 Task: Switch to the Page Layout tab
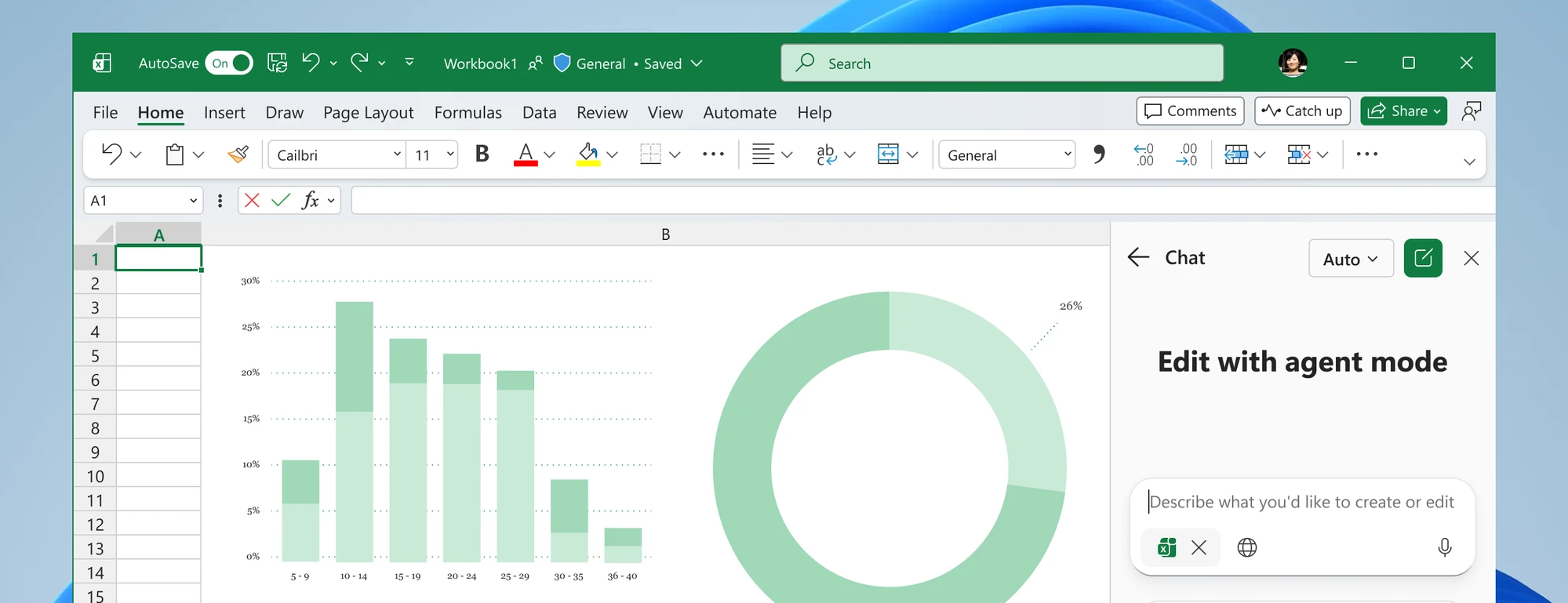click(x=369, y=112)
